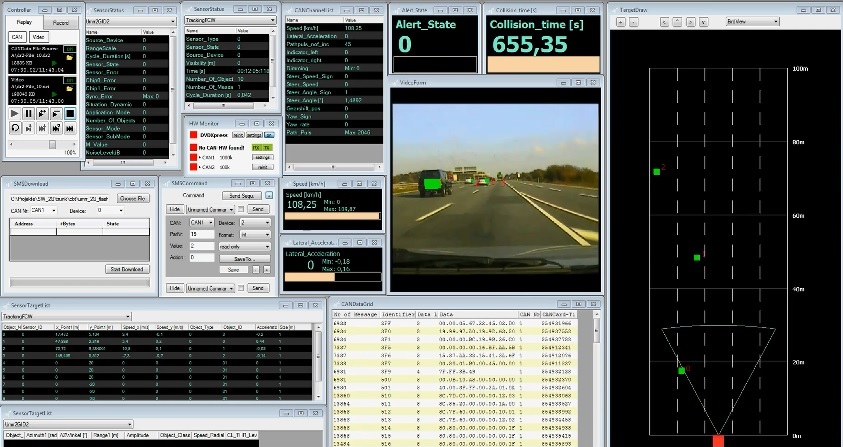Open the 'read only' dropdown in SMSCommand

click(245, 246)
